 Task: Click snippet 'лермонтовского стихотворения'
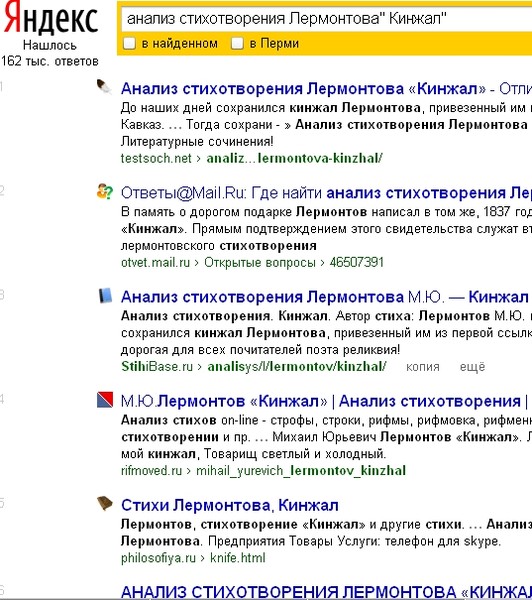pos(219,246)
